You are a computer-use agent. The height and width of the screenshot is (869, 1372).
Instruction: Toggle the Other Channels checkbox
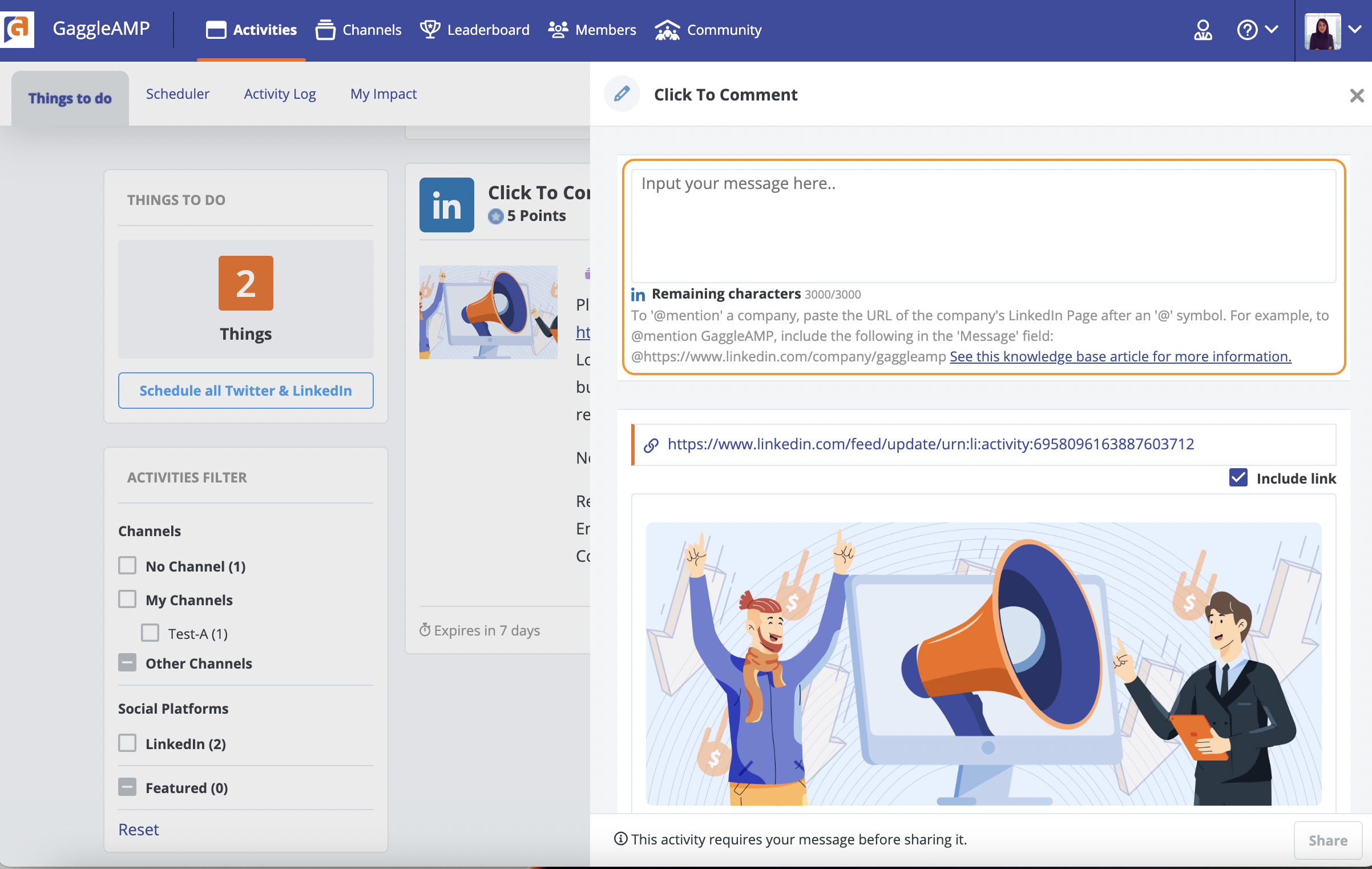click(127, 662)
